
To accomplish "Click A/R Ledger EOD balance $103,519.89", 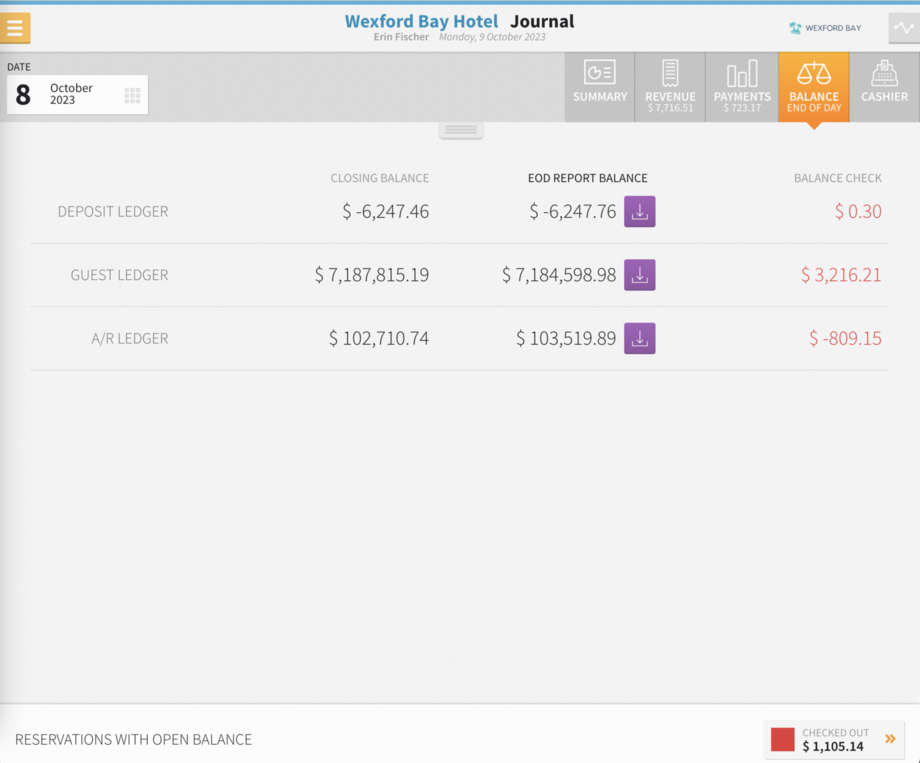I will click(566, 338).
